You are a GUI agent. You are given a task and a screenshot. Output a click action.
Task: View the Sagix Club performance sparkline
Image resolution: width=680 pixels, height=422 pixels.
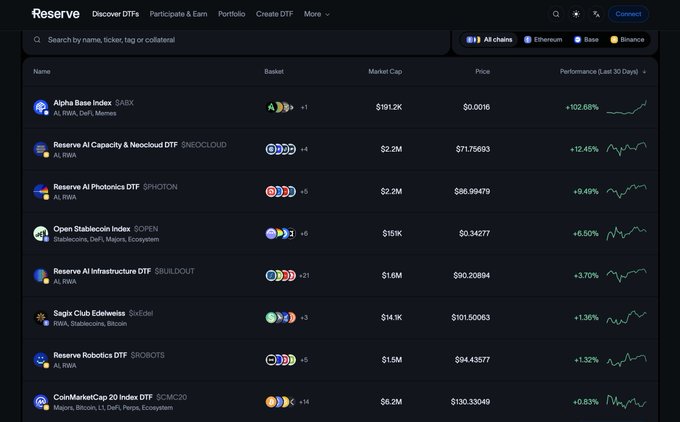tap(627, 317)
